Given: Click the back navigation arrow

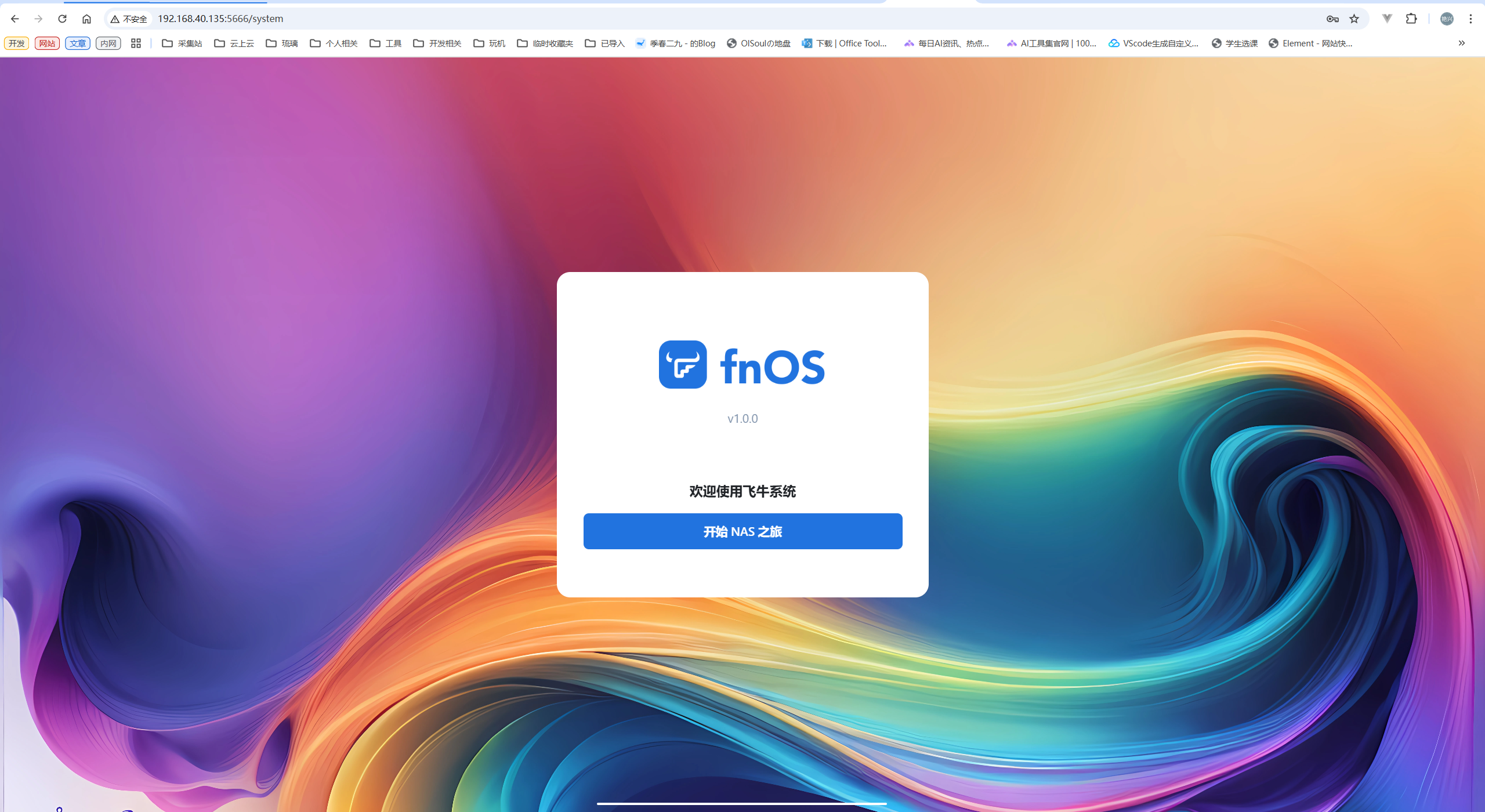Looking at the screenshot, I should pos(15,19).
